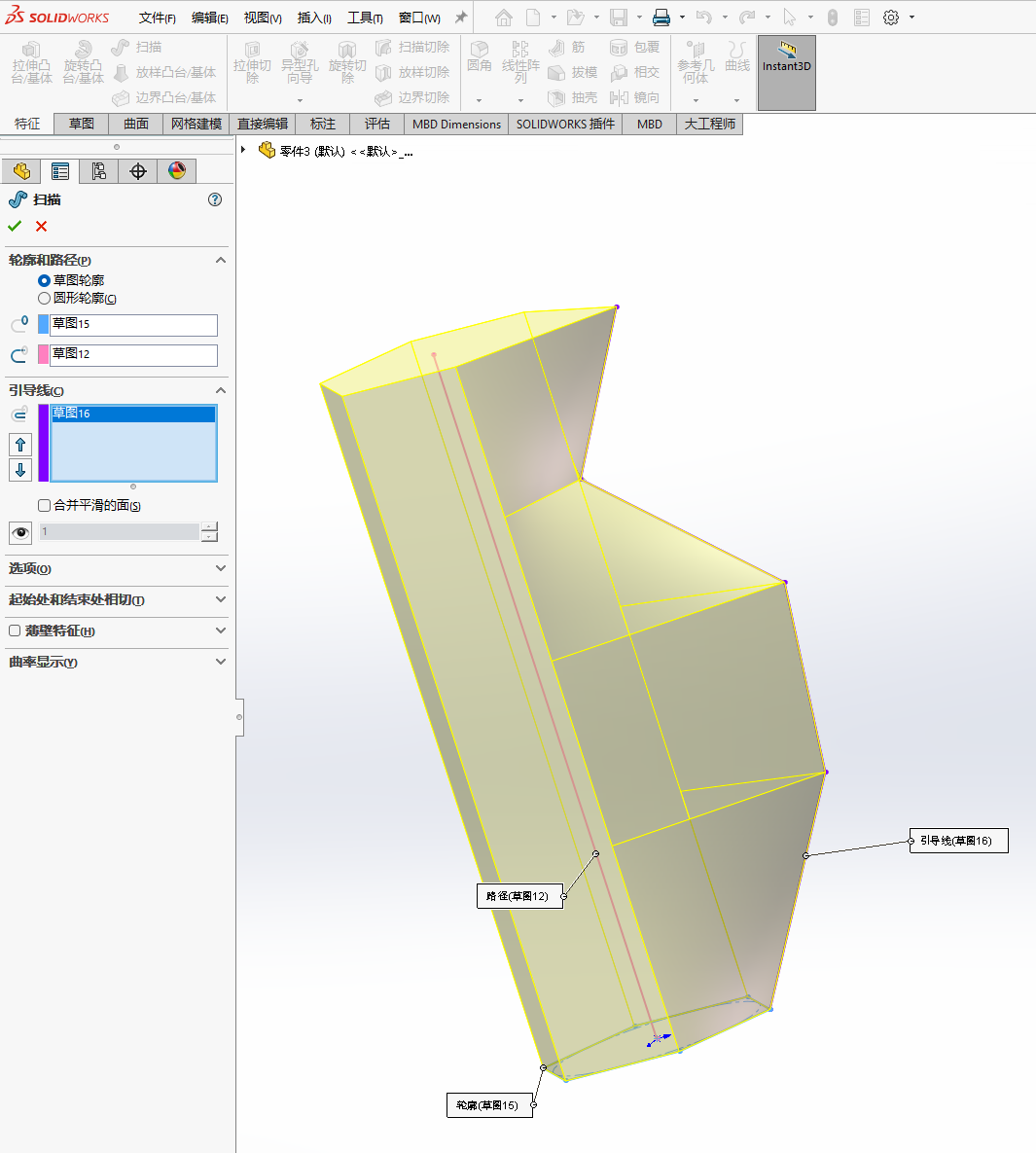
Task: Click the sweep help question mark icon
Action: pos(215,199)
